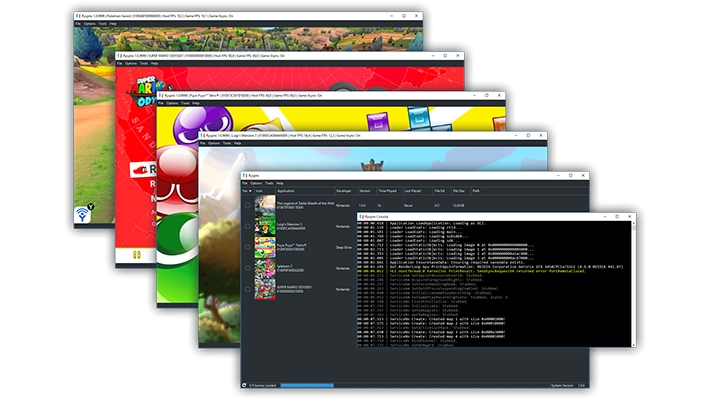710x400 pixels.
Task: Select the Luigi's Mansion 3 title text
Action: (x=290, y=224)
